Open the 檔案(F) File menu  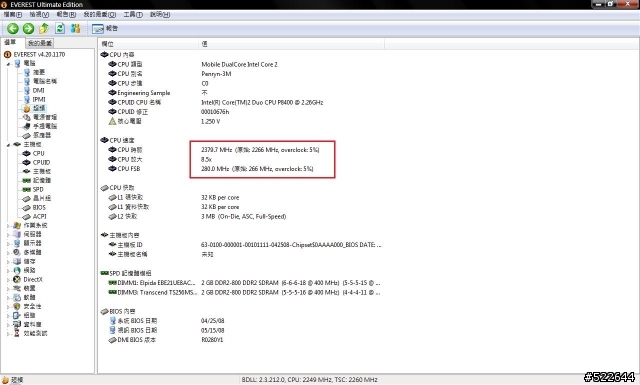[13, 14]
